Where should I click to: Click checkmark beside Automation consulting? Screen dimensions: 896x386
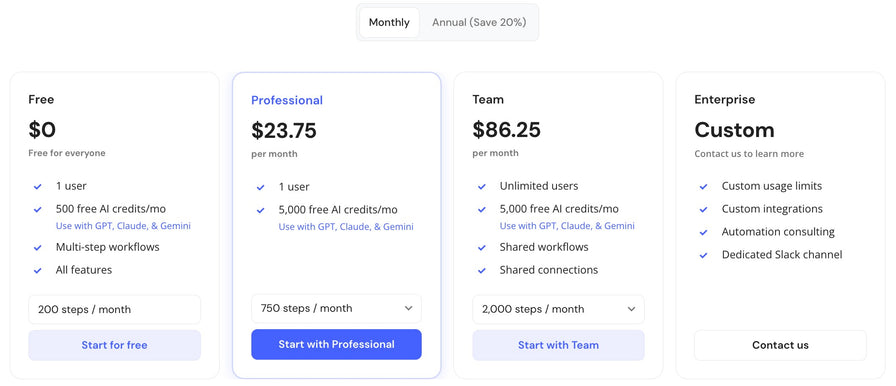[703, 232]
